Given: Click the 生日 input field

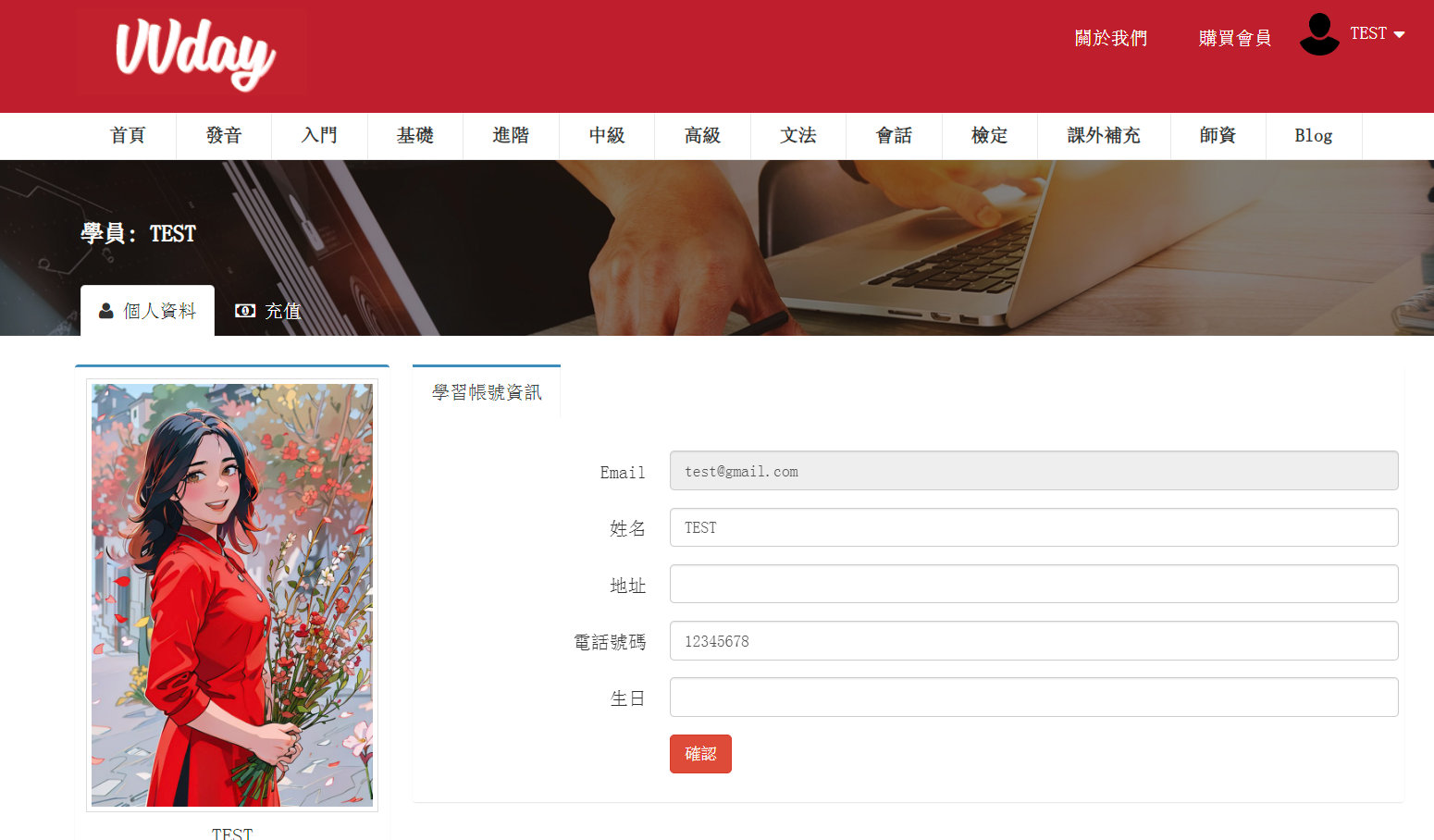Looking at the screenshot, I should point(1033,698).
